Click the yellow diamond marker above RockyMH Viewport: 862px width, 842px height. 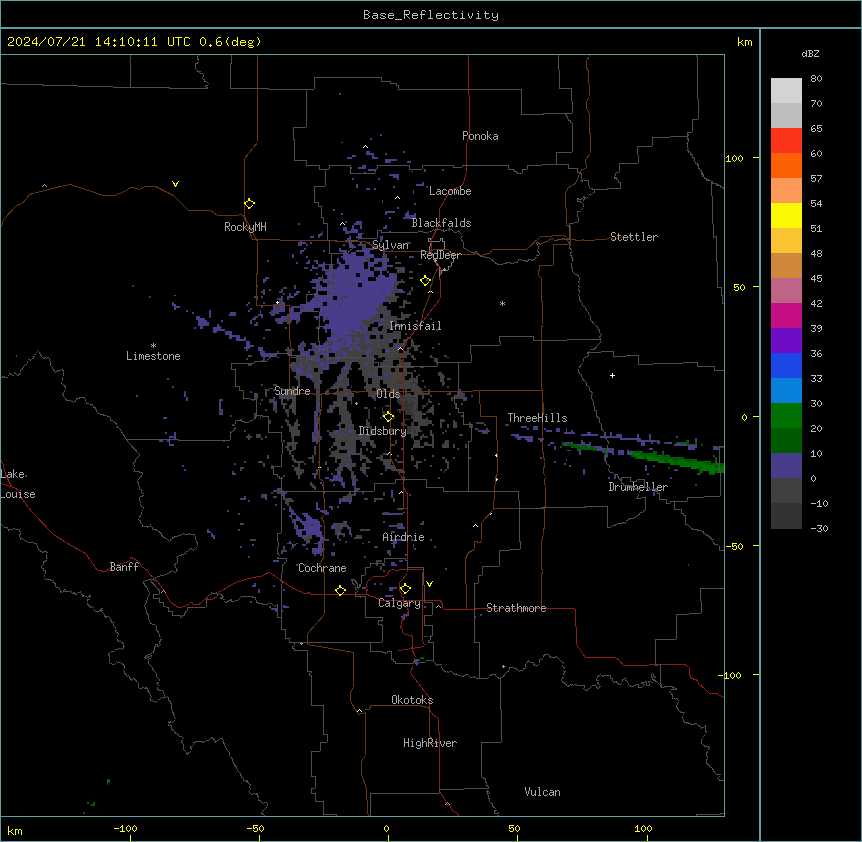point(250,204)
